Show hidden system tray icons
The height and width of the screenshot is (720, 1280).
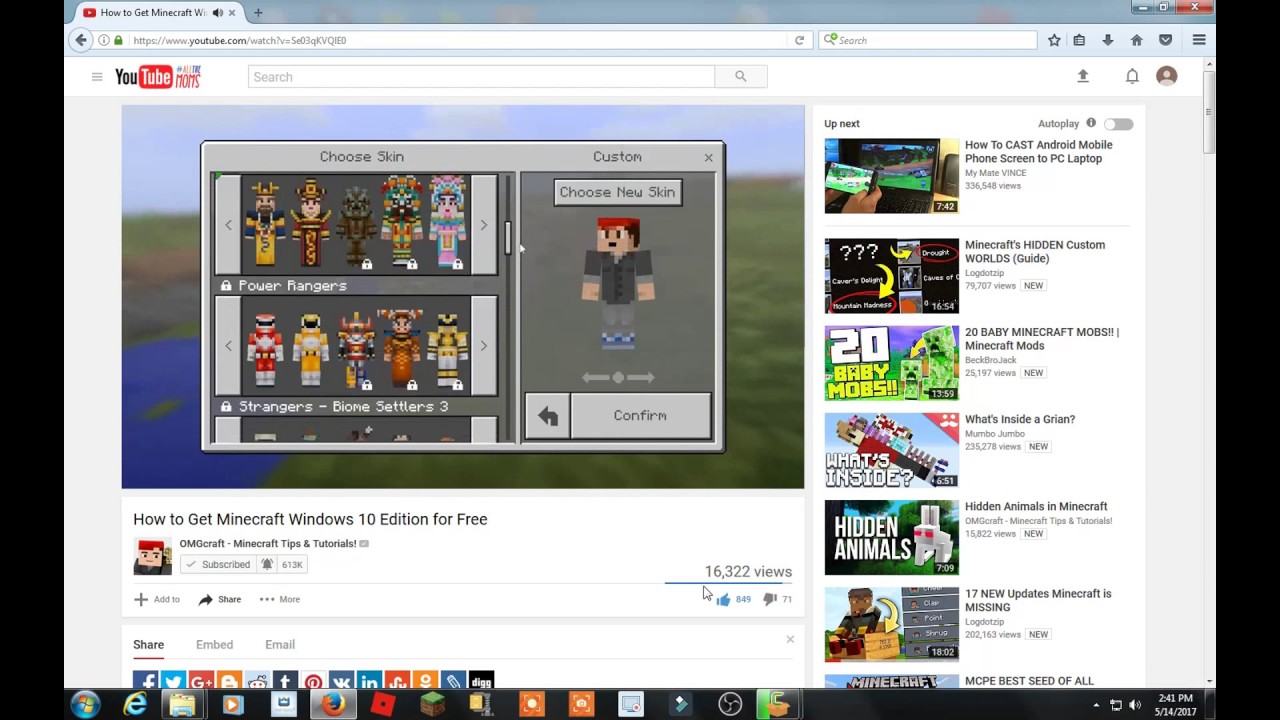[x=1096, y=705]
